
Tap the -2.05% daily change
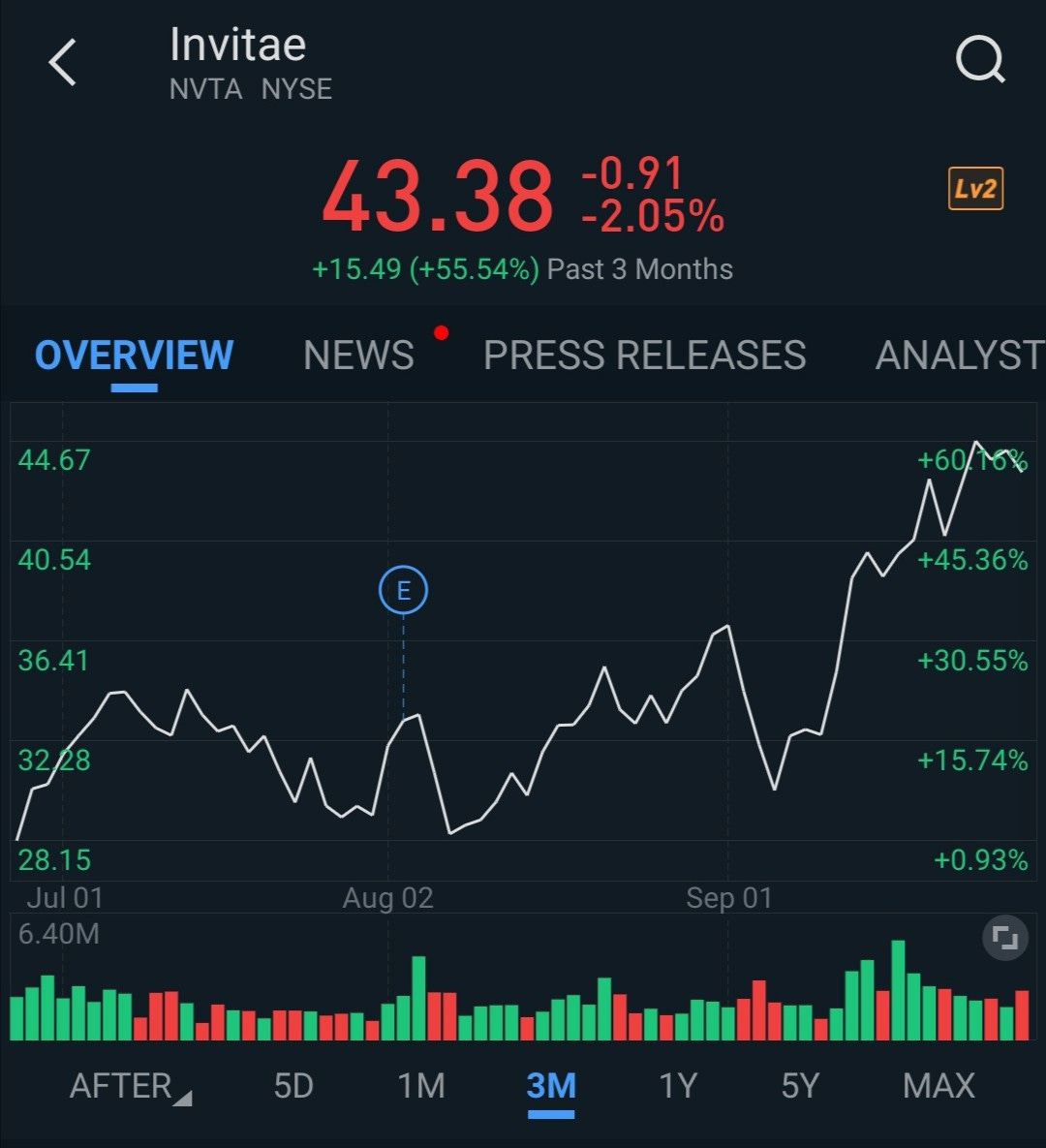(652, 217)
